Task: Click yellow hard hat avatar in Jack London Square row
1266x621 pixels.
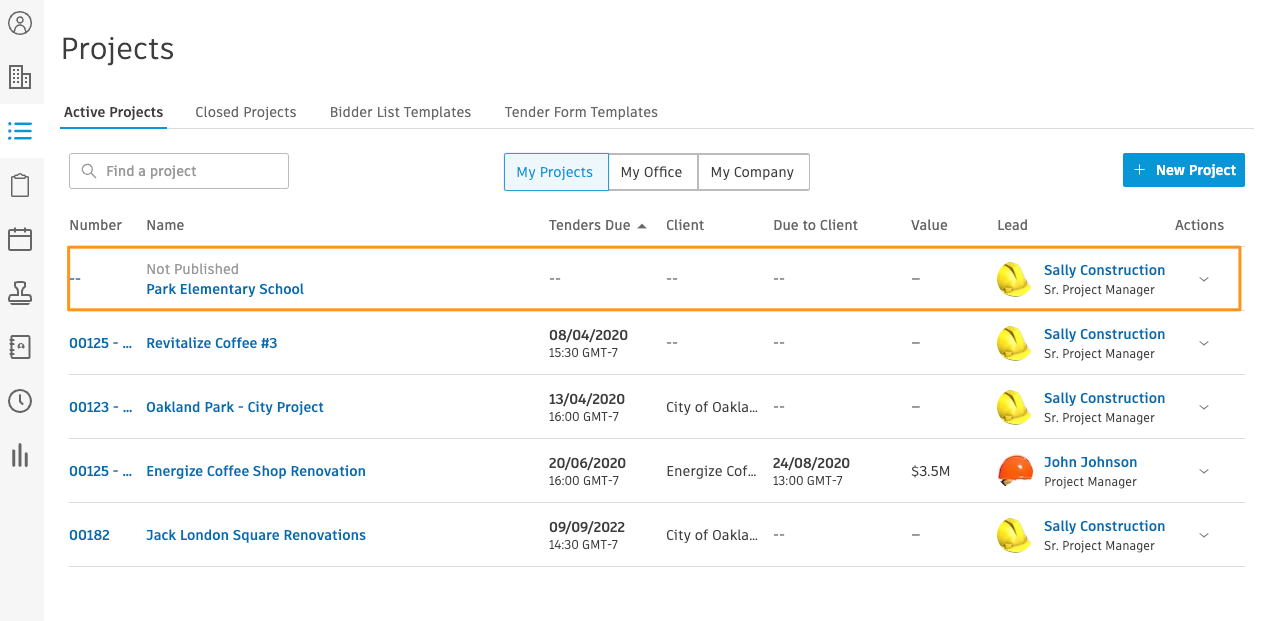Action: point(1014,535)
